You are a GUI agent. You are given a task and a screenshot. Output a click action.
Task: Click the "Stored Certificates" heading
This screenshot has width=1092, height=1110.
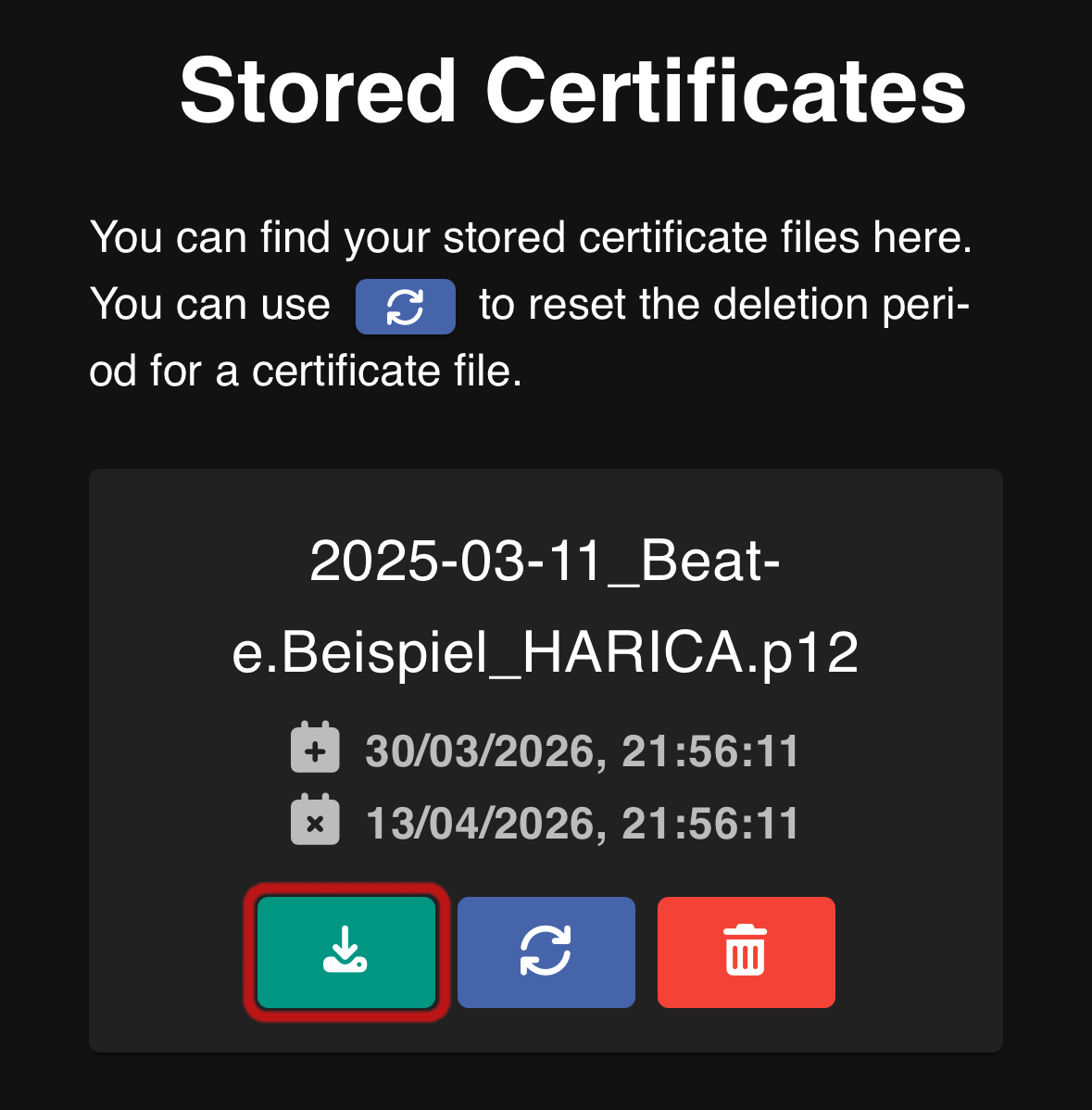coord(572,91)
